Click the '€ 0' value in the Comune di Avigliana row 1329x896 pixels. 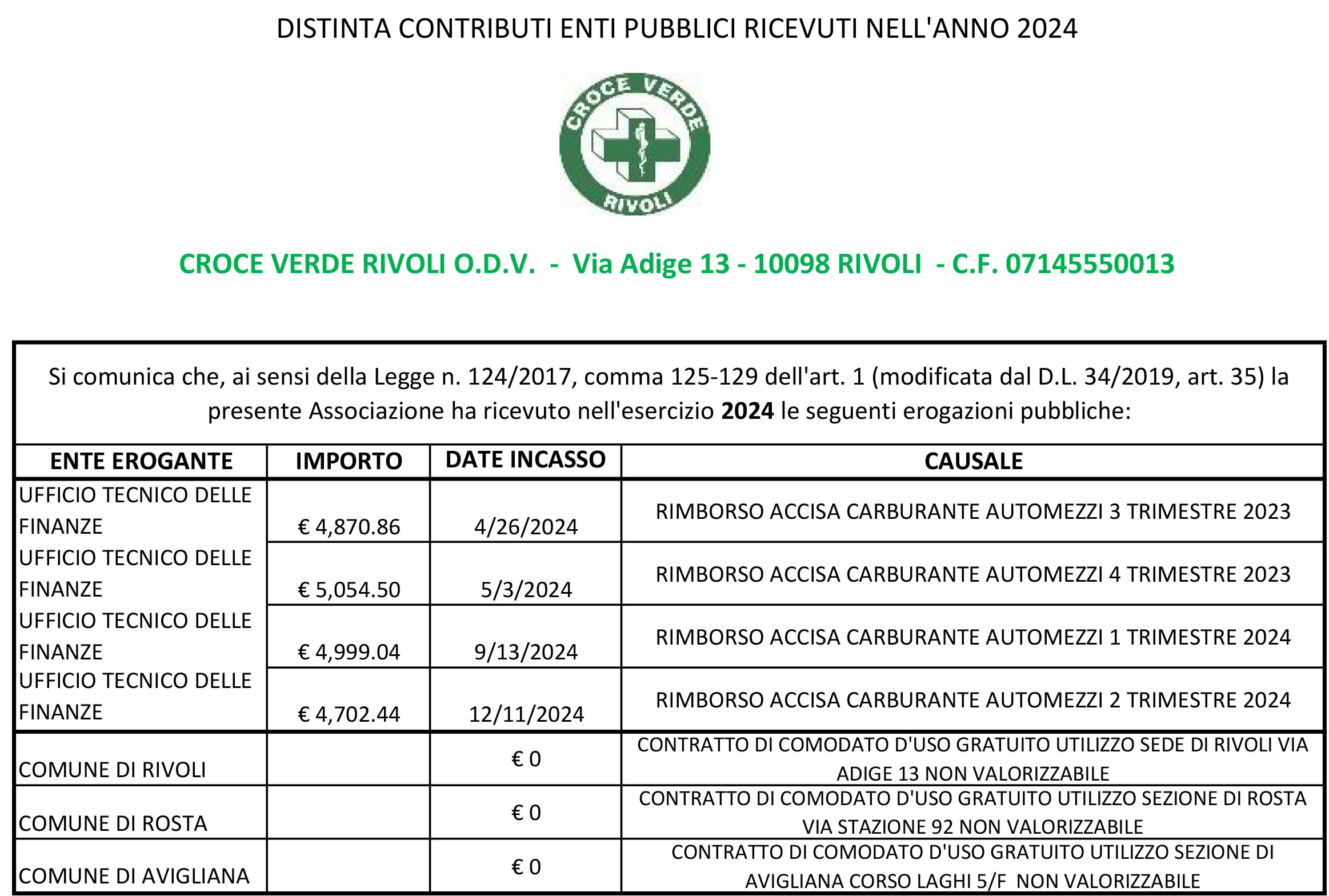pos(526,867)
